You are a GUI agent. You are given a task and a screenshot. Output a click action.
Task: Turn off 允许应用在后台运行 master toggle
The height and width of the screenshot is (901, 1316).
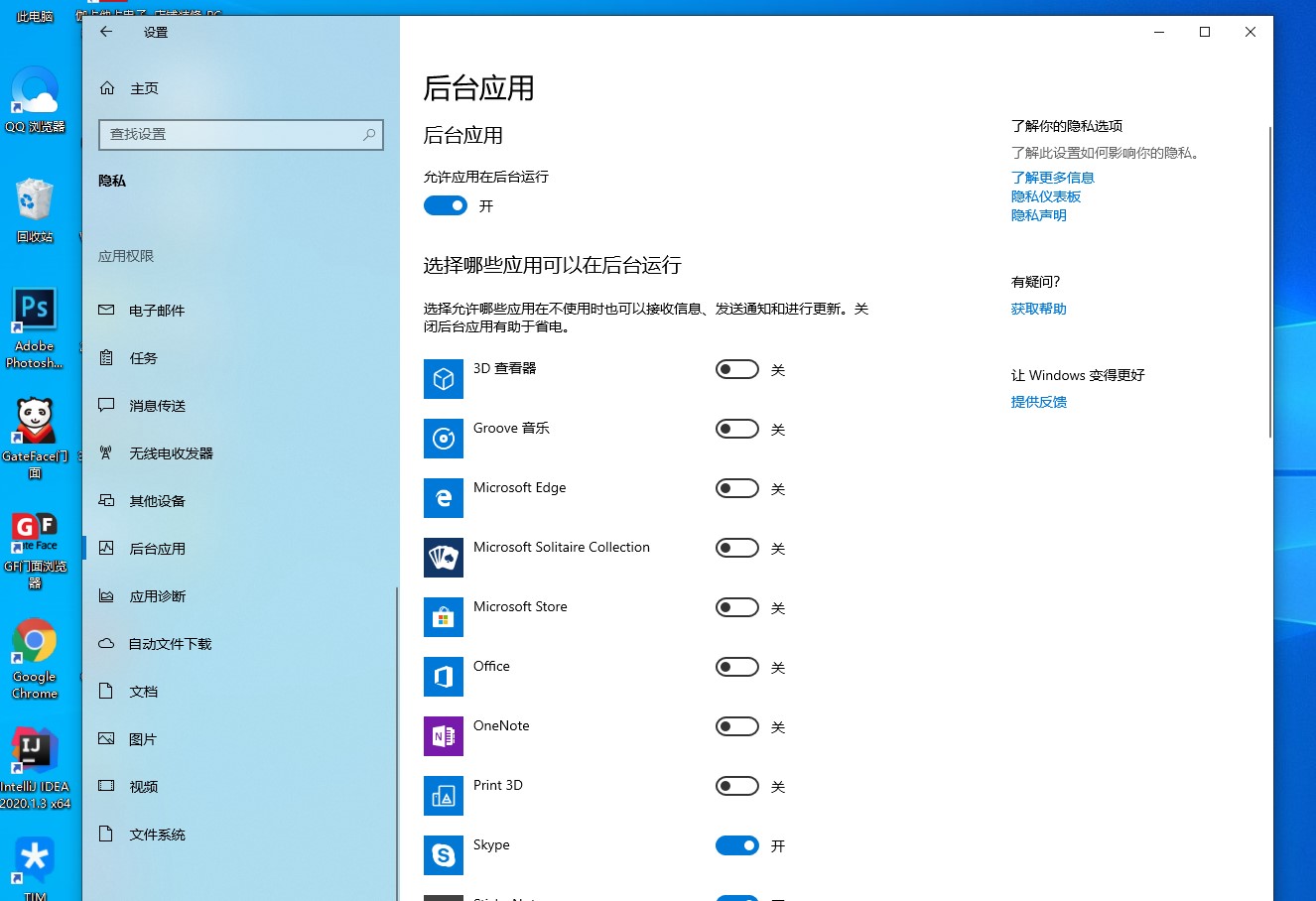445,205
